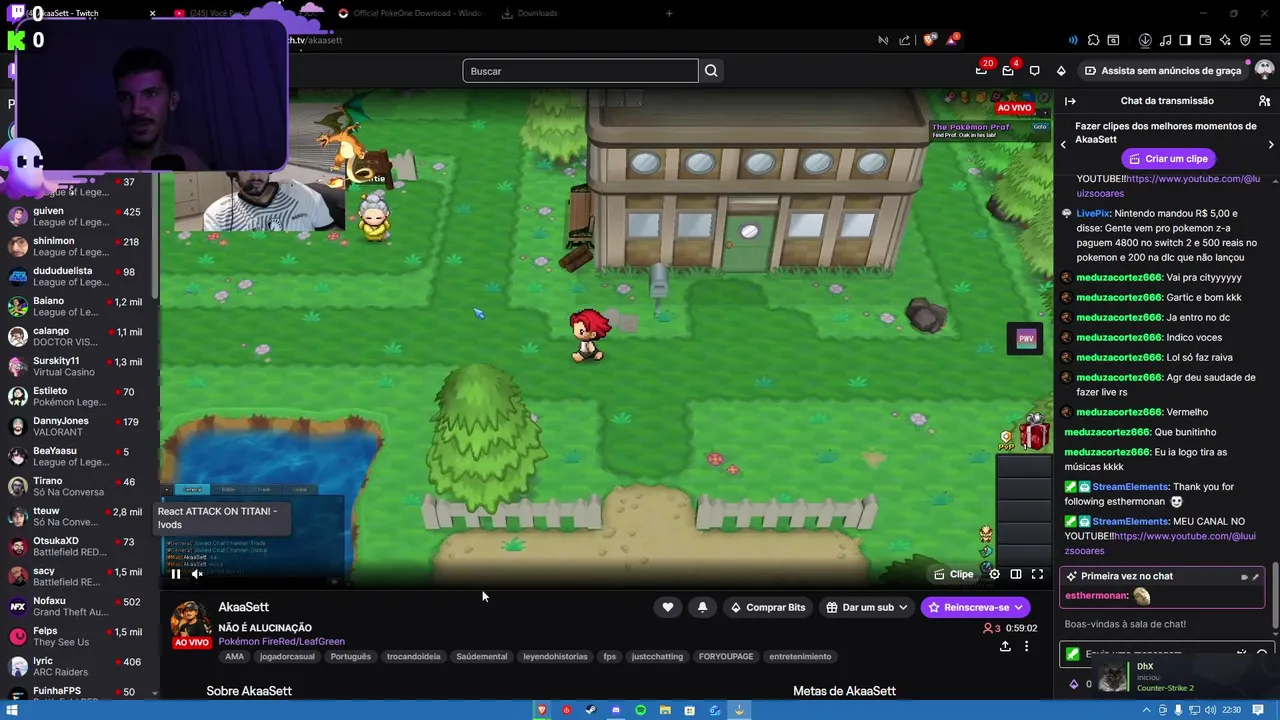The width and height of the screenshot is (1280, 720).
Task: Expand the Reinscreva-se dropdown
Action: coord(976,607)
